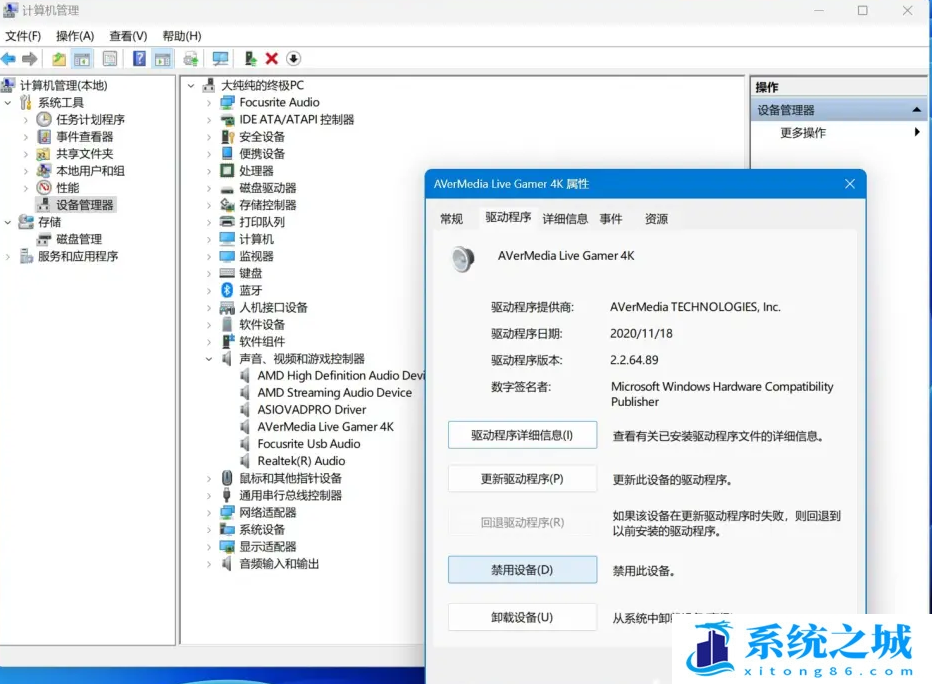Select AMD Streaming Audio Device
The image size is (932, 684).
pyautogui.click(x=334, y=393)
